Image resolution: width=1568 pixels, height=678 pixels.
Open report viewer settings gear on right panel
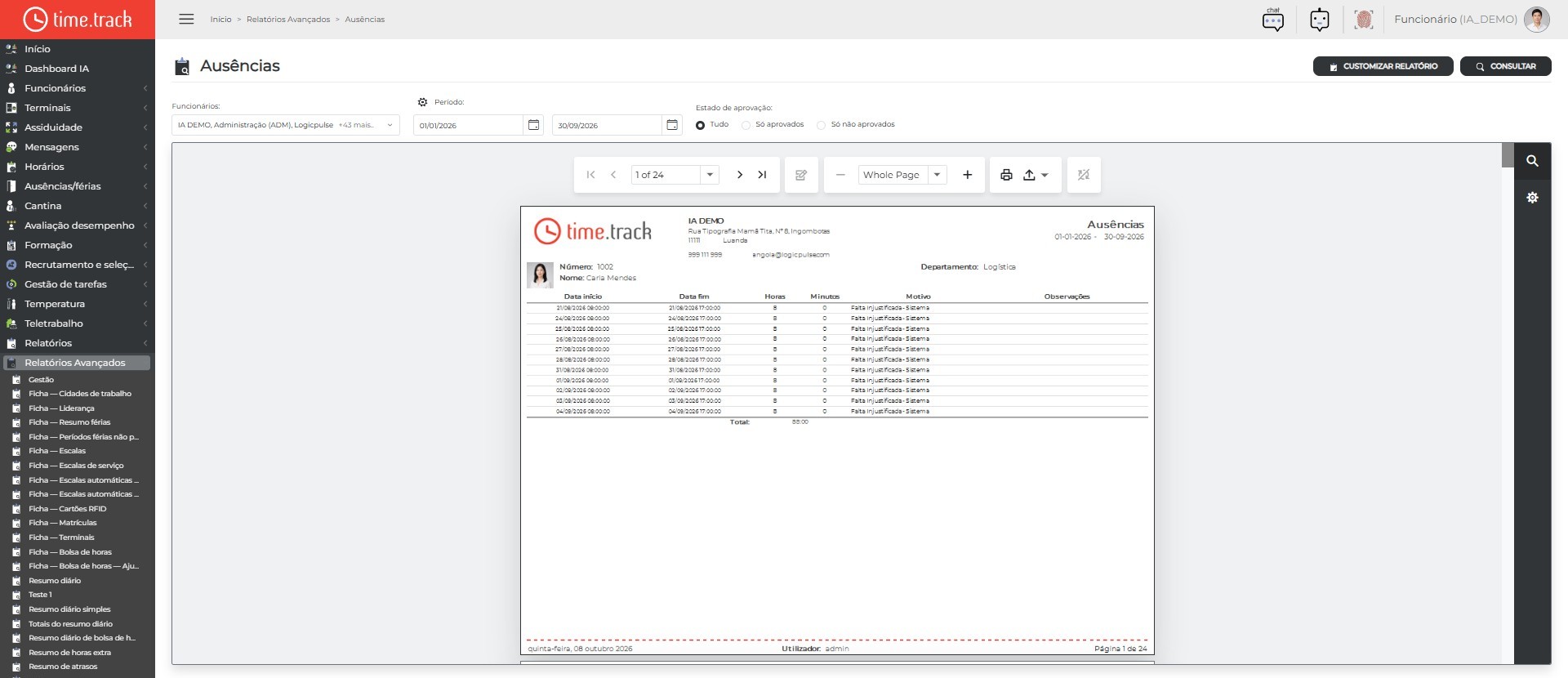pyautogui.click(x=1533, y=198)
